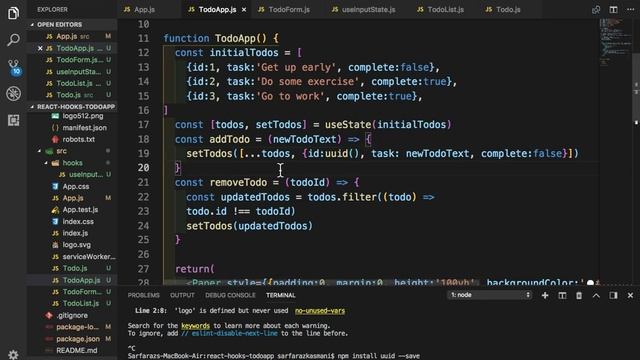
Task: Click the code minimap overview
Action: point(615,43)
